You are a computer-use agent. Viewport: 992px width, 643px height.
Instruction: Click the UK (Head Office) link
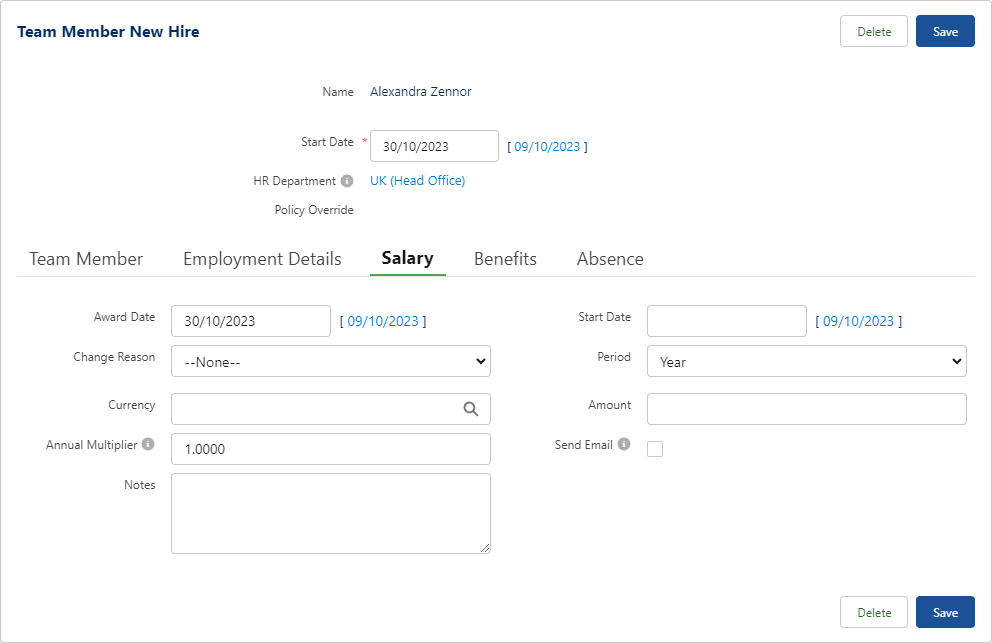417,181
